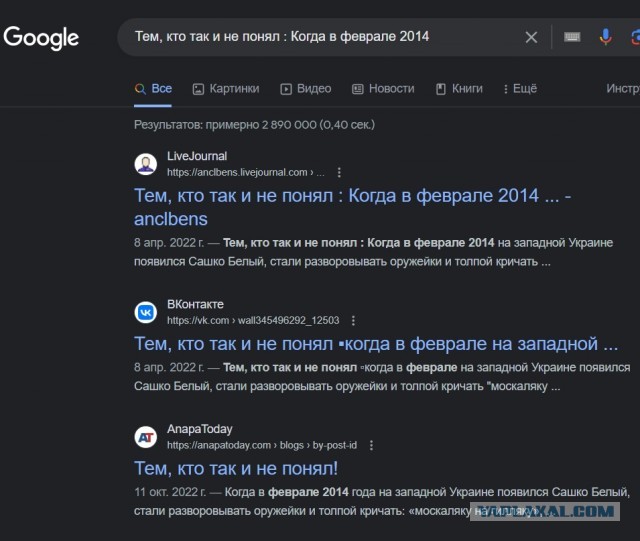The height and width of the screenshot is (541, 640).
Task: Open the 'Тем, кто так и не понял!' result
Action: pos(236,468)
